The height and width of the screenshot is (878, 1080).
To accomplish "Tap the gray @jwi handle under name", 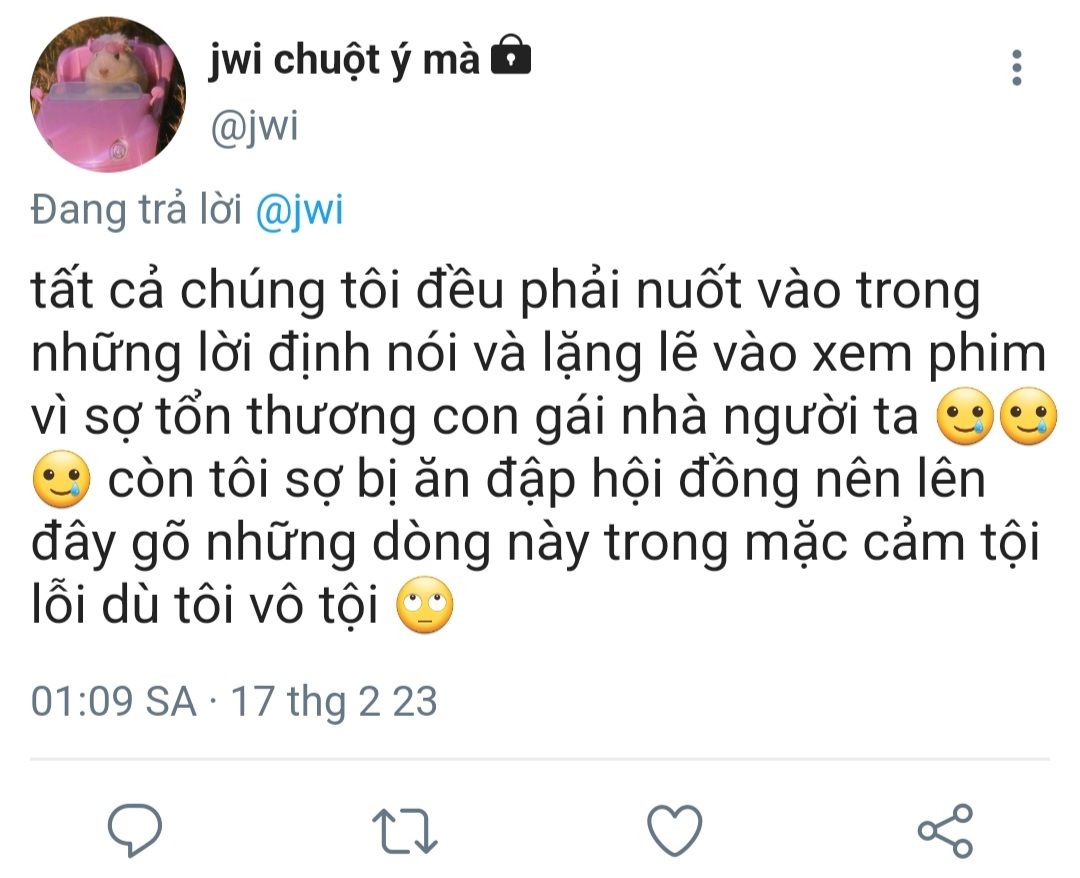I will 254,127.
